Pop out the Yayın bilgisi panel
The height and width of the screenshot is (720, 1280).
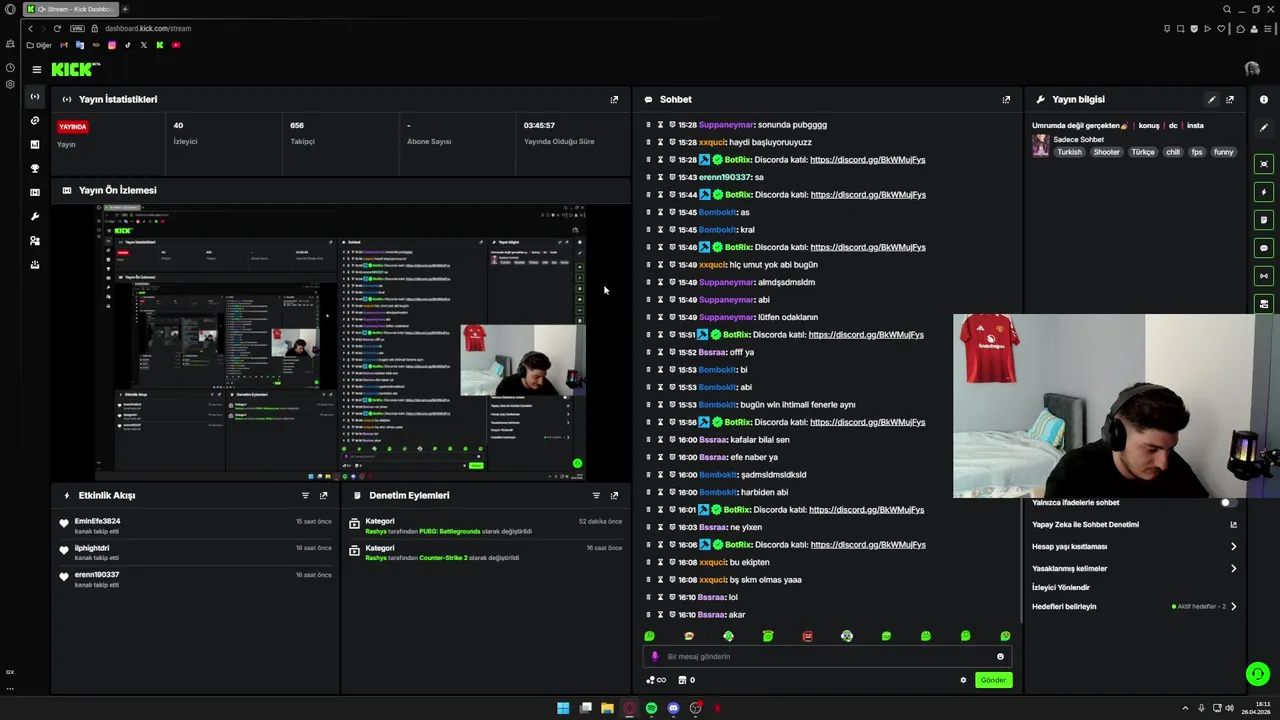1230,99
